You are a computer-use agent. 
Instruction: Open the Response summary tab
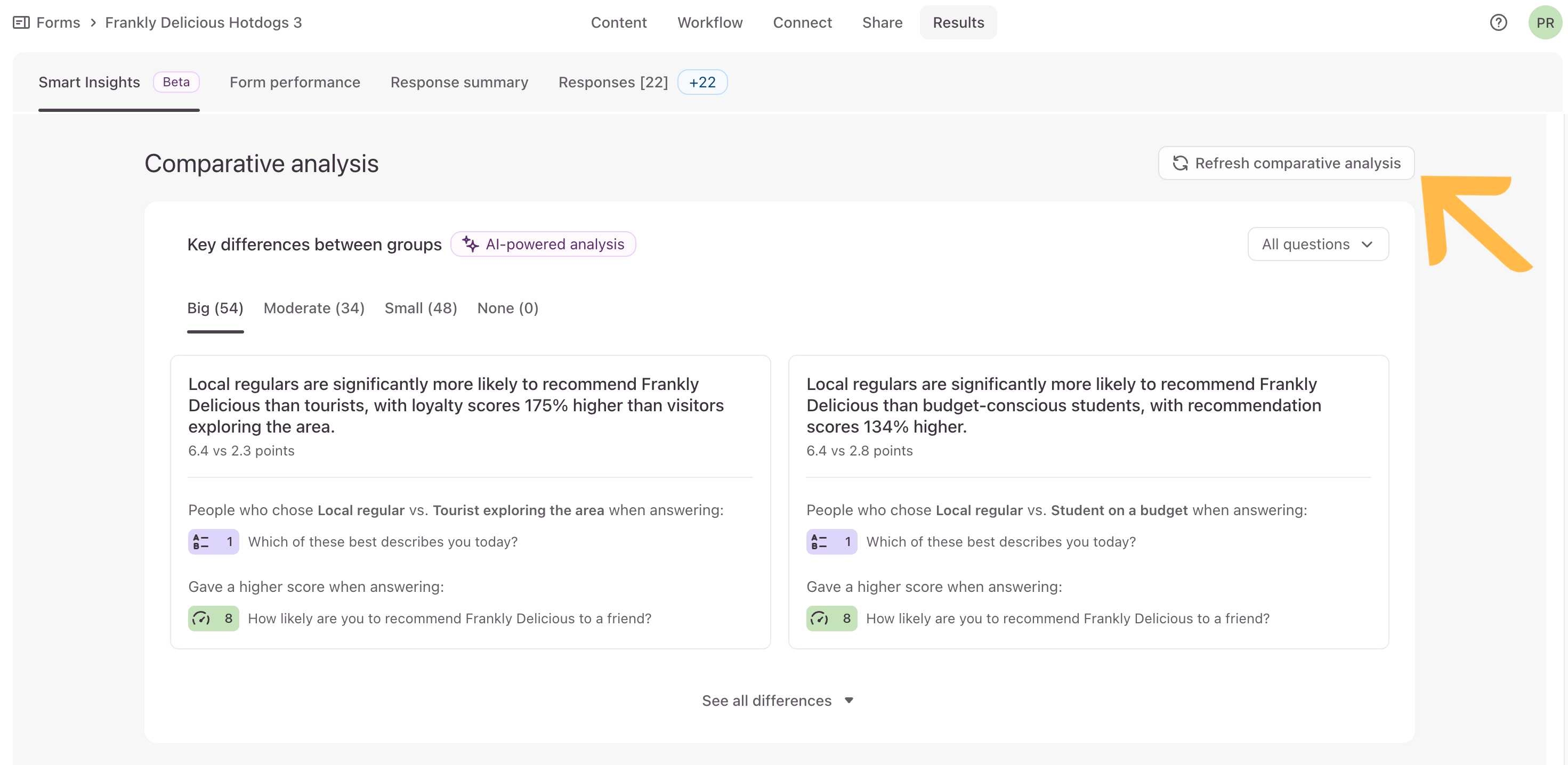pyautogui.click(x=459, y=82)
